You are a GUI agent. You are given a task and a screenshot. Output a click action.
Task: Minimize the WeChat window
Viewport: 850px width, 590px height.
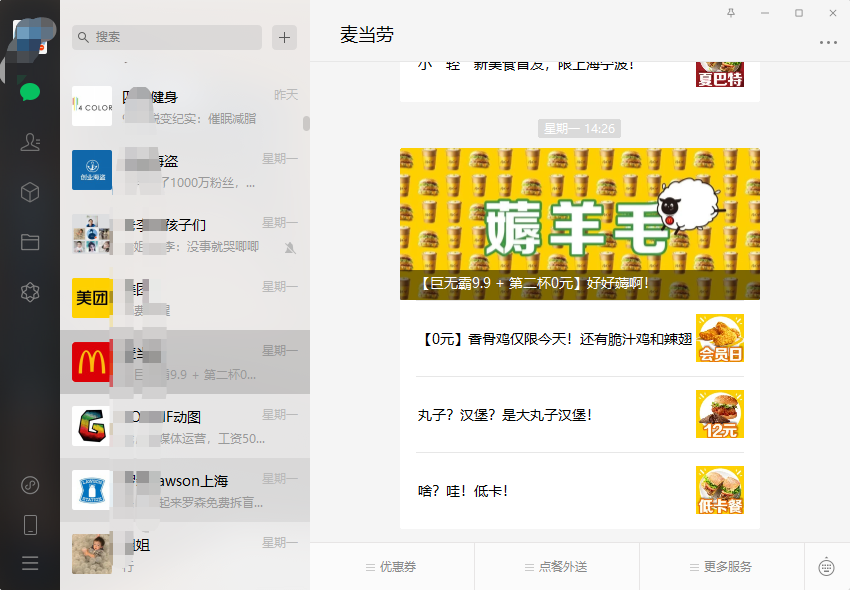point(765,13)
